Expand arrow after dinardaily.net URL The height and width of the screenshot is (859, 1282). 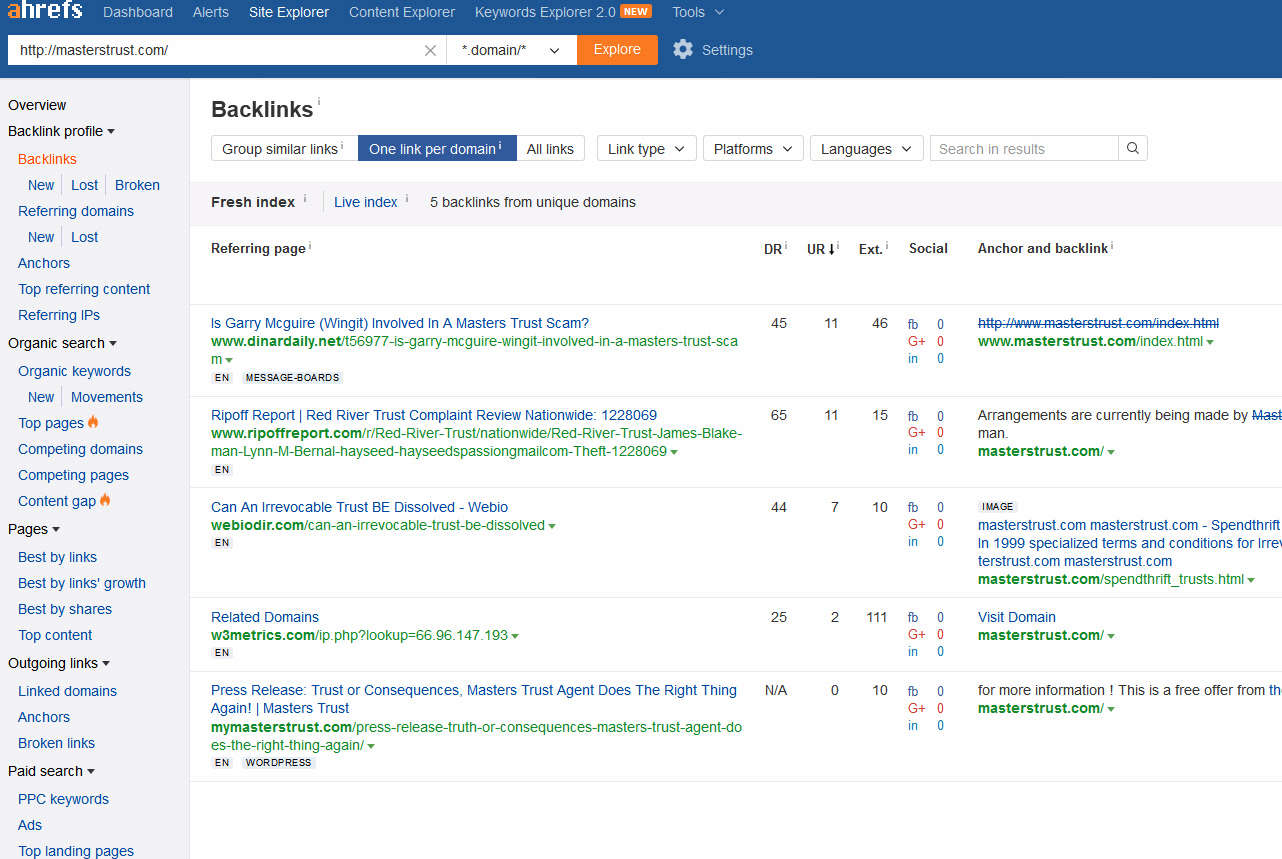click(229, 360)
